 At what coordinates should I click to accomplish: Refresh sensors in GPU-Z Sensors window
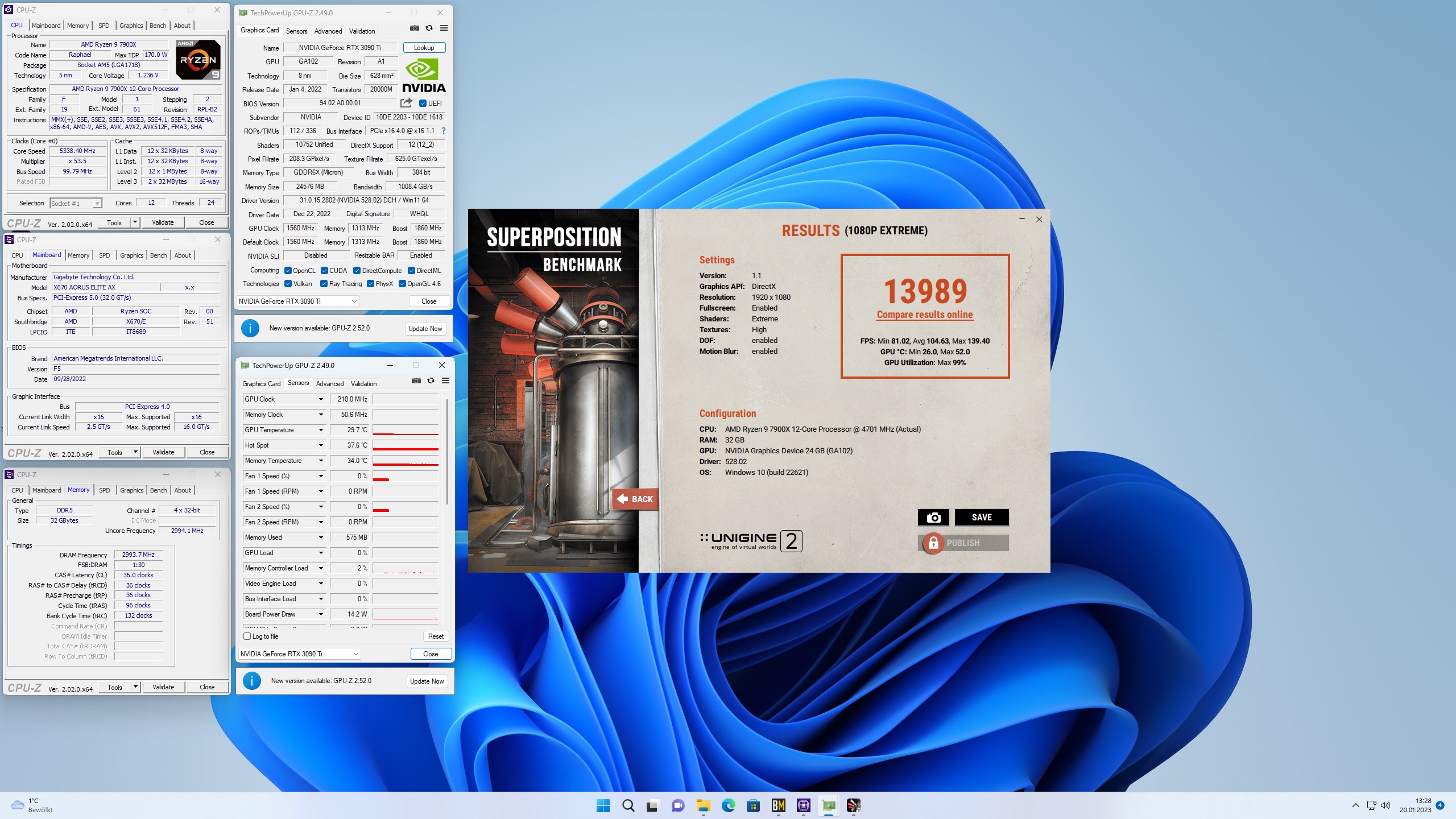pos(431,380)
